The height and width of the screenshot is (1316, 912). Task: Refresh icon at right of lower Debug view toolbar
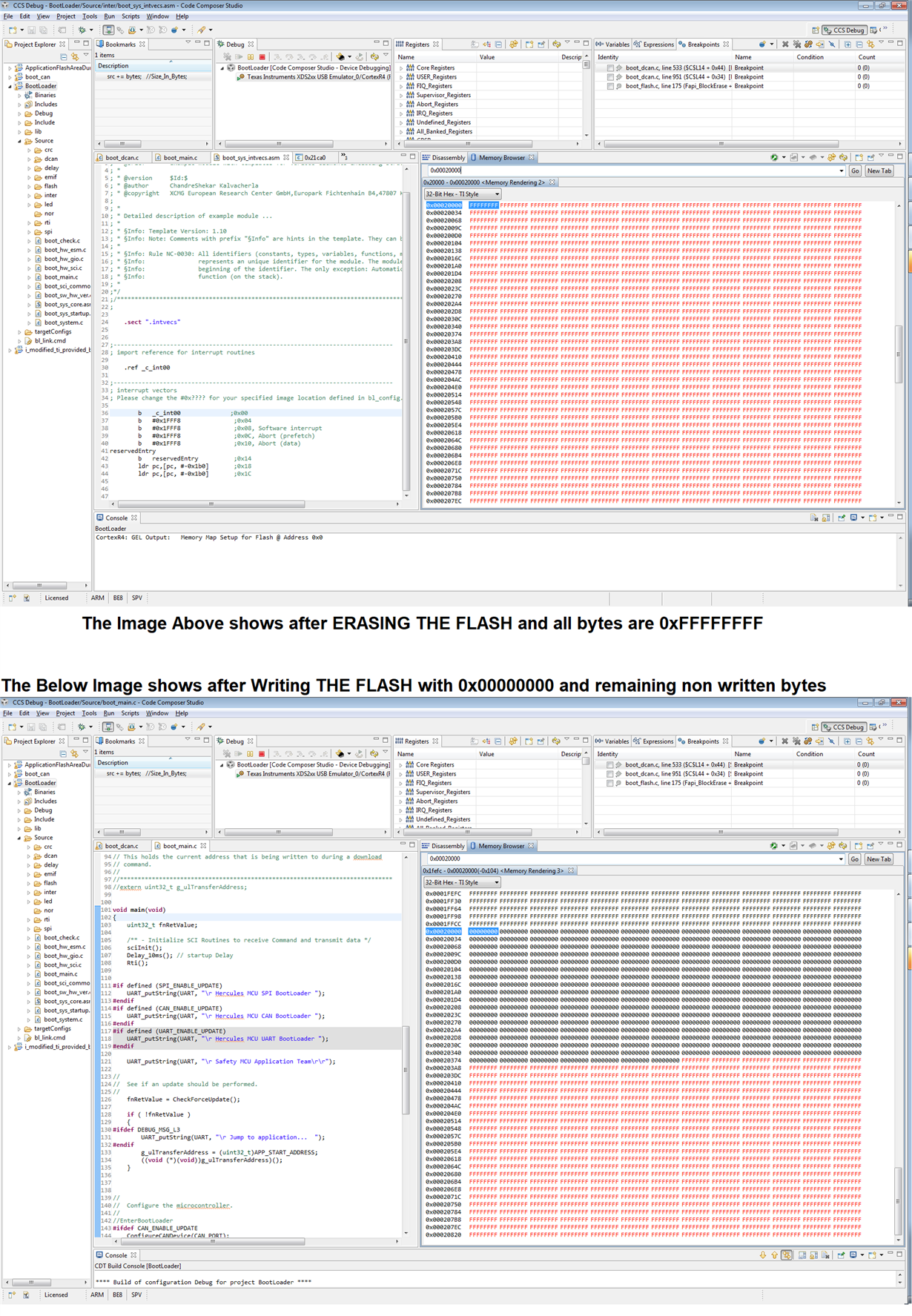(374, 754)
